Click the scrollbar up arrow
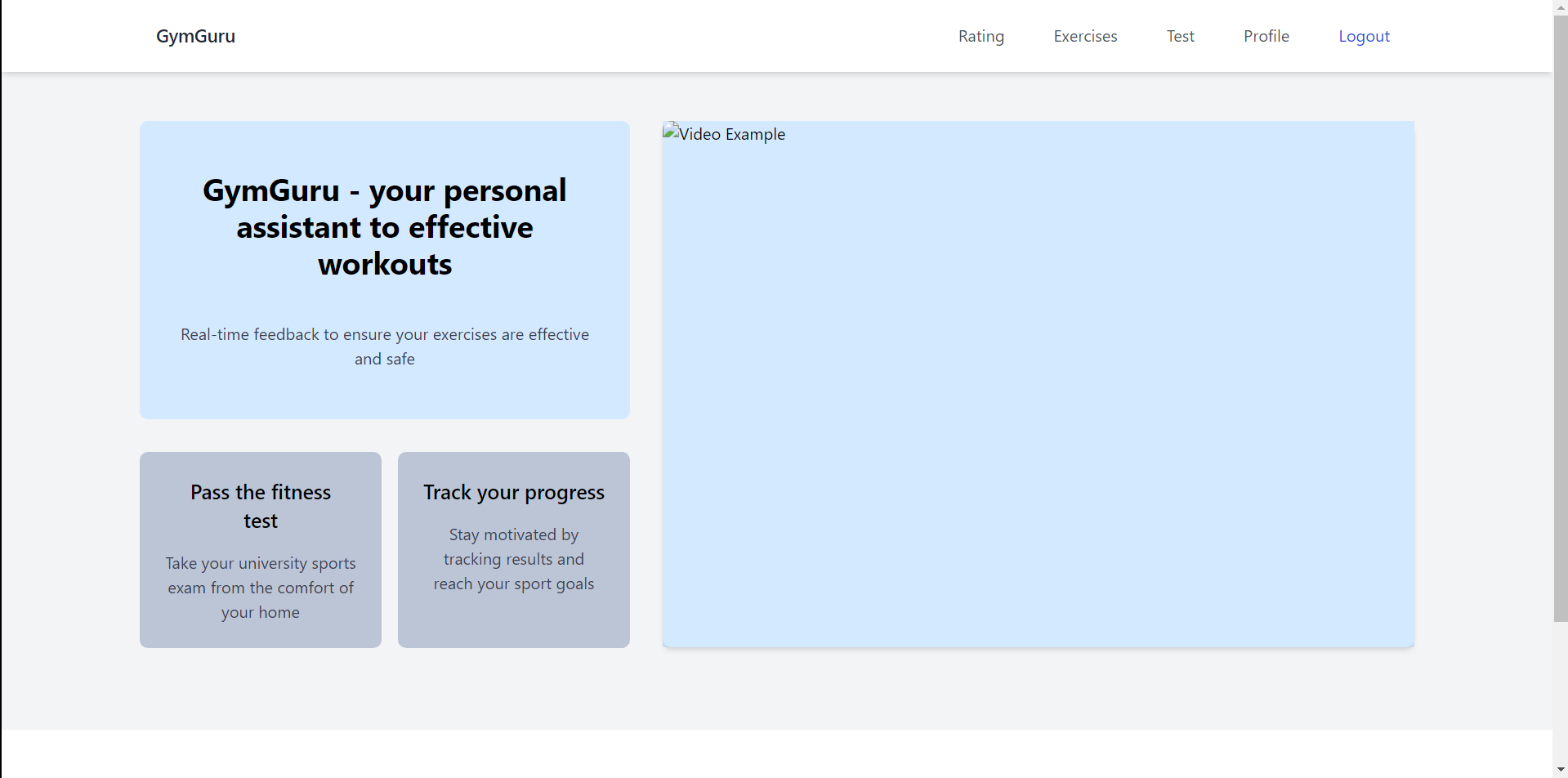The height and width of the screenshot is (778, 1568). pos(1560,7)
